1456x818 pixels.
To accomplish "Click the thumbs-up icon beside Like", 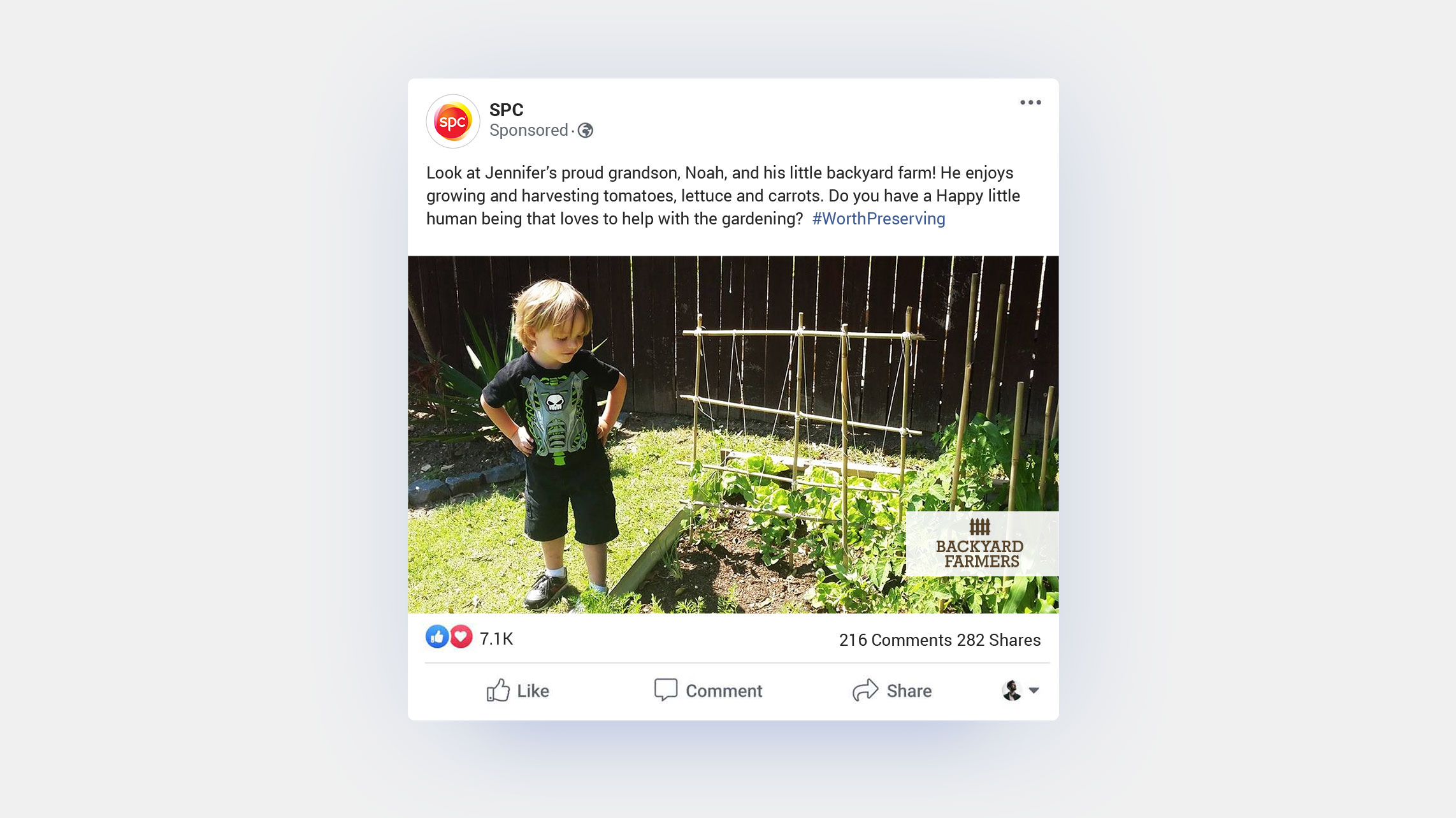I will [x=498, y=690].
